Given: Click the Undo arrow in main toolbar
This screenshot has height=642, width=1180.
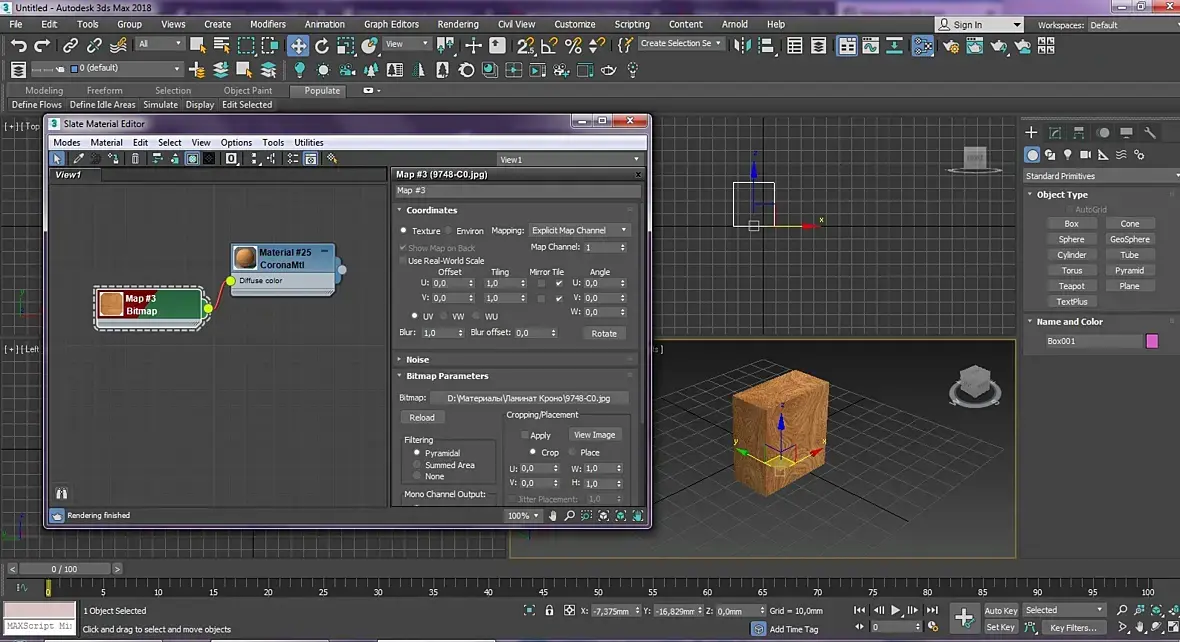Looking at the screenshot, I should click(x=18, y=45).
